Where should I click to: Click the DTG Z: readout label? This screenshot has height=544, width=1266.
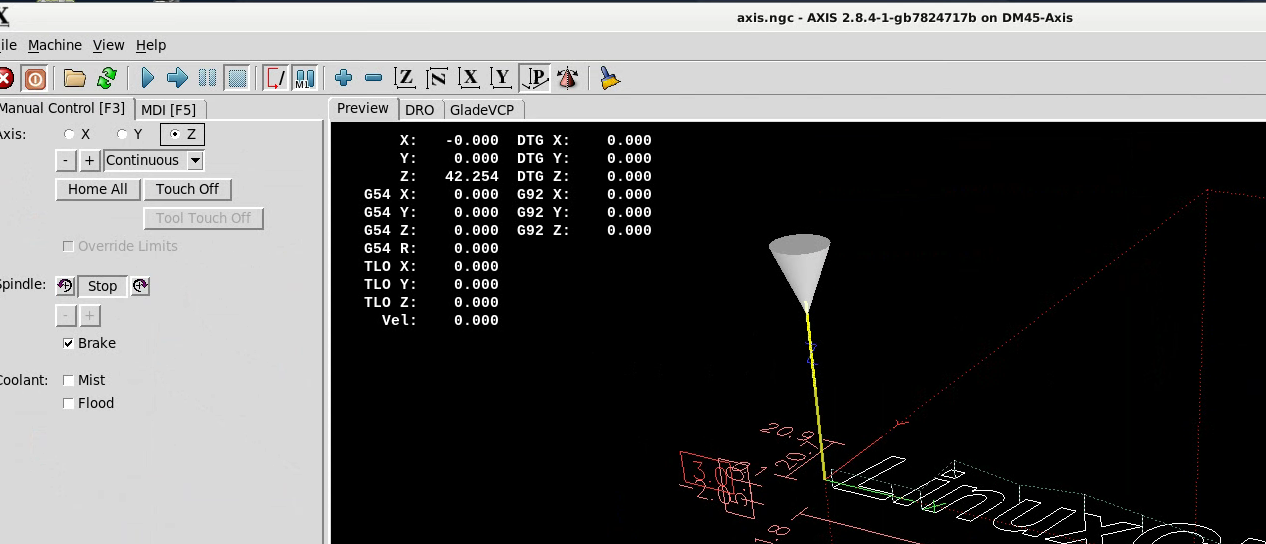544,177
